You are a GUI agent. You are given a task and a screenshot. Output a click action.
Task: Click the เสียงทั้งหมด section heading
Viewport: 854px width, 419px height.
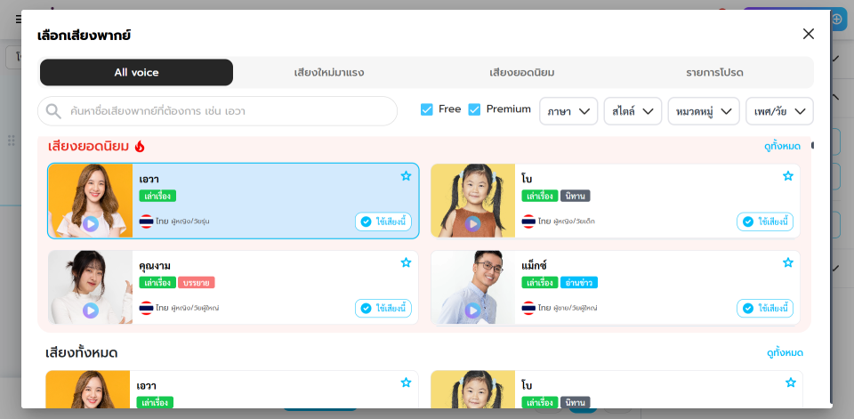click(x=82, y=353)
